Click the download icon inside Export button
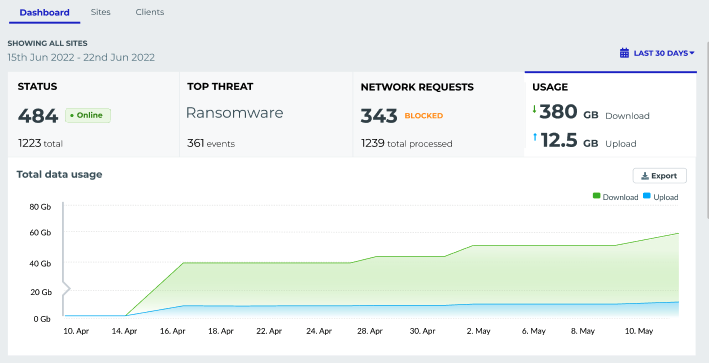 pos(645,176)
